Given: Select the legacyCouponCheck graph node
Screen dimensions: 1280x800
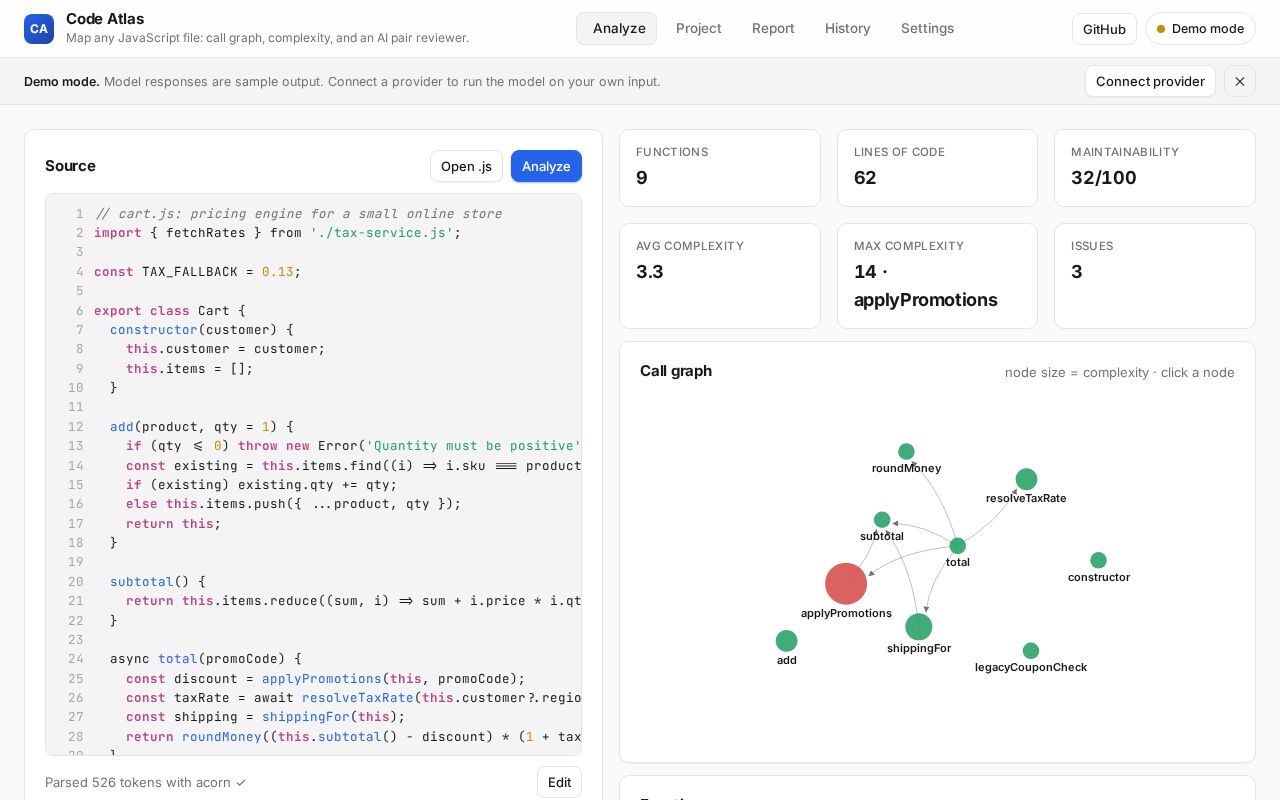Looking at the screenshot, I should click(x=1031, y=651).
